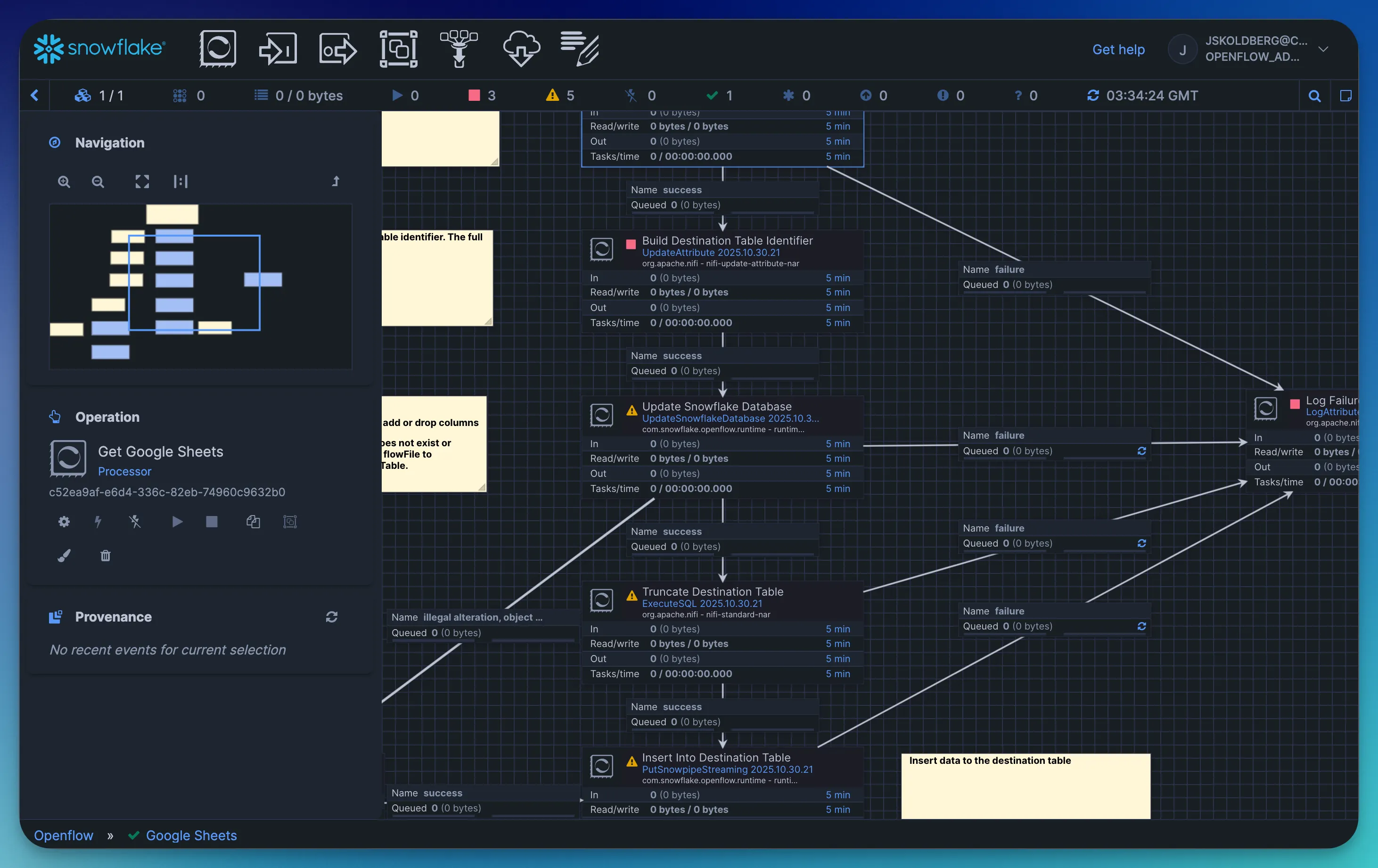This screenshot has height=868, width=1378.
Task: Click the Snowflake logo
Action: [x=99, y=48]
